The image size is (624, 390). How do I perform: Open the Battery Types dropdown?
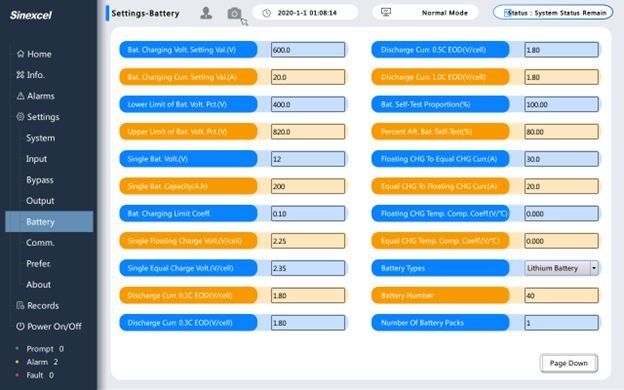pos(561,268)
